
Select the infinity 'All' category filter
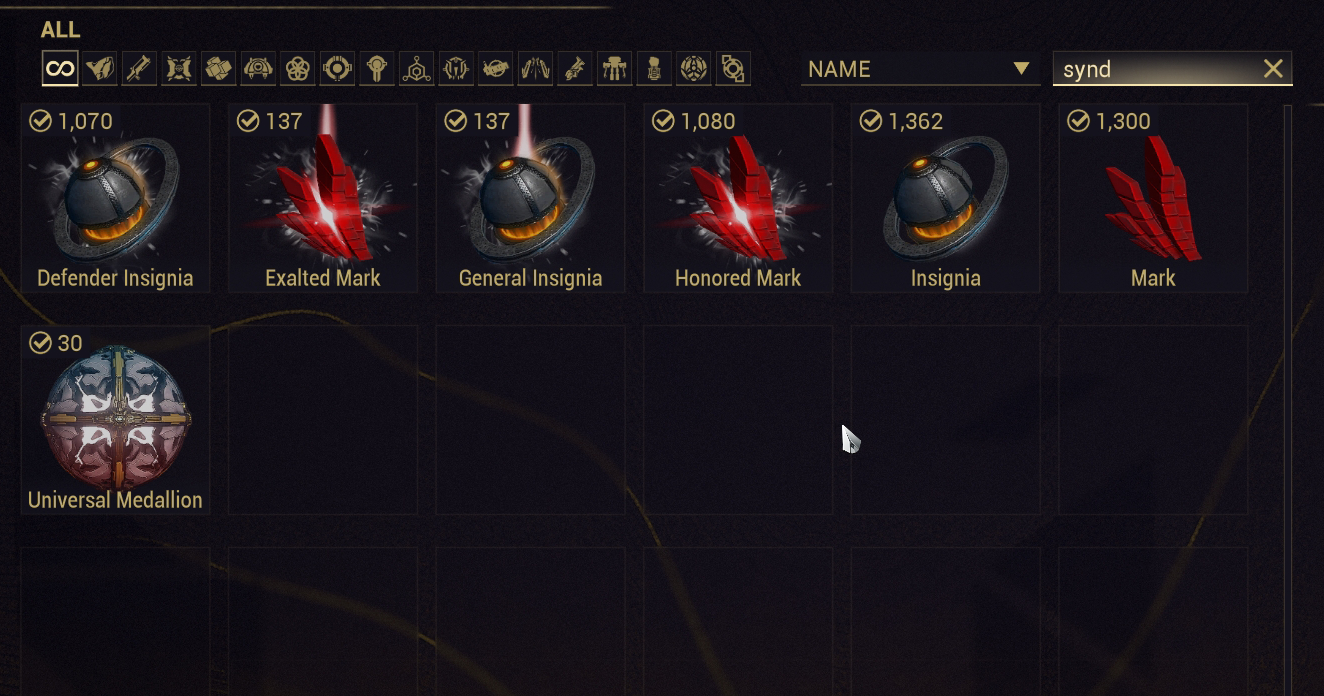(x=60, y=69)
